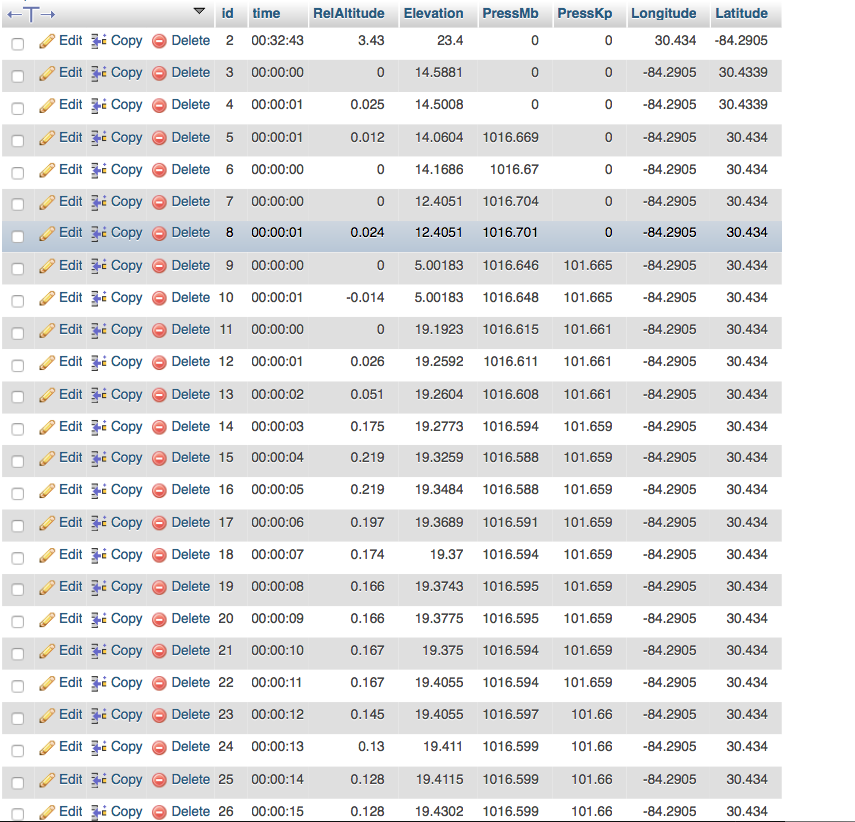Click the red Delete icon in row id 4
The height and width of the screenshot is (822, 855).
click(x=159, y=105)
